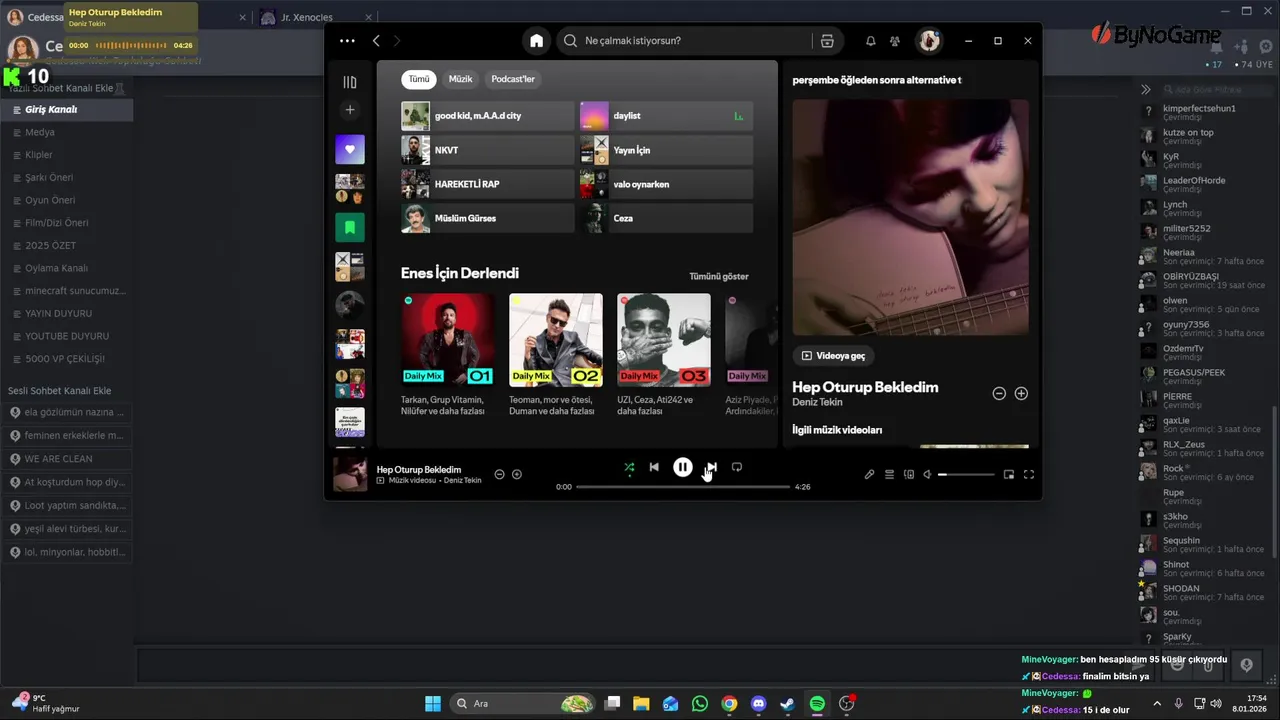Open Yayın İçin playlist shortcut

pyautogui.click(x=666, y=150)
